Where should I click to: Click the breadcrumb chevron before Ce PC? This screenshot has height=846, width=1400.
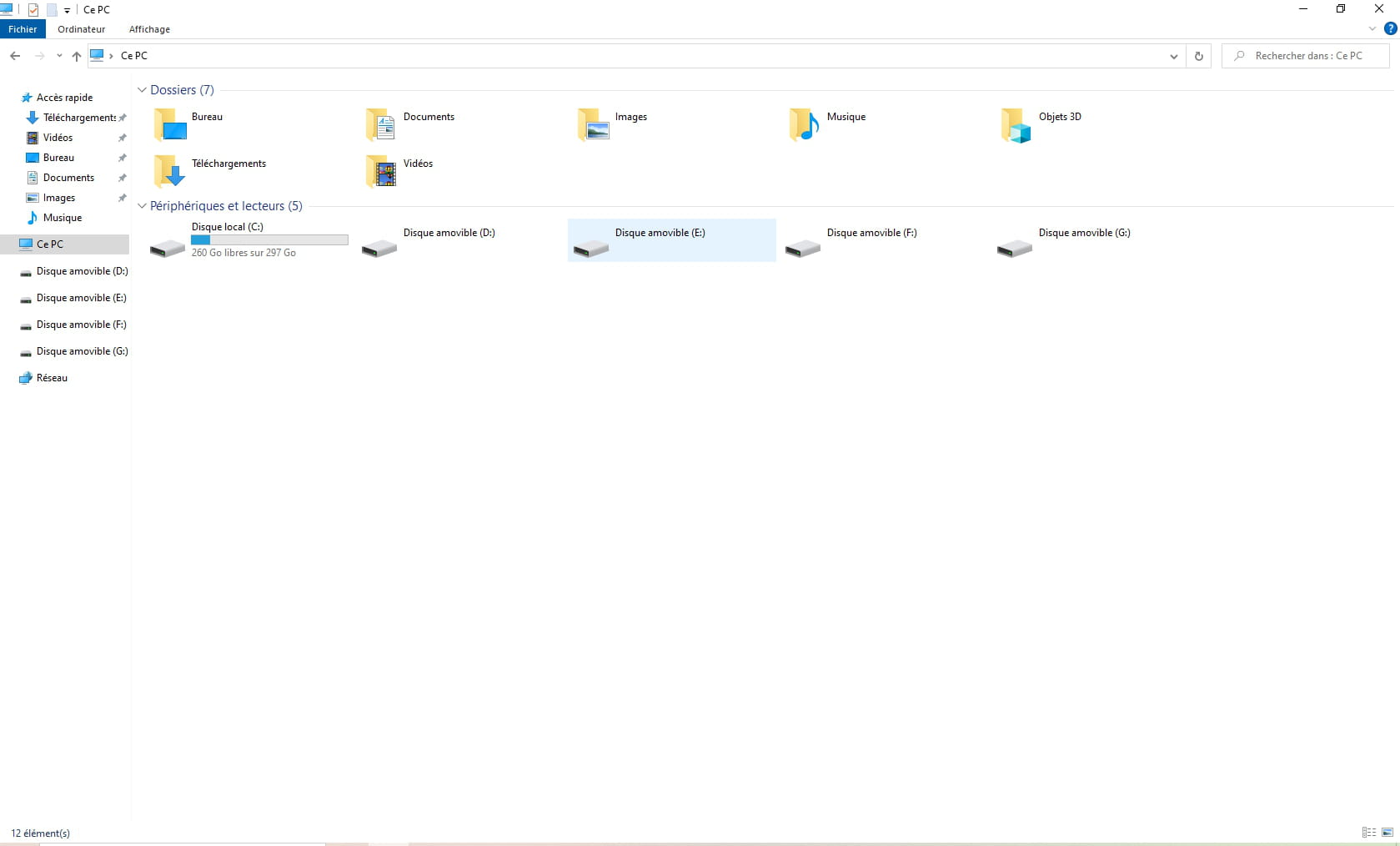[x=111, y=56]
